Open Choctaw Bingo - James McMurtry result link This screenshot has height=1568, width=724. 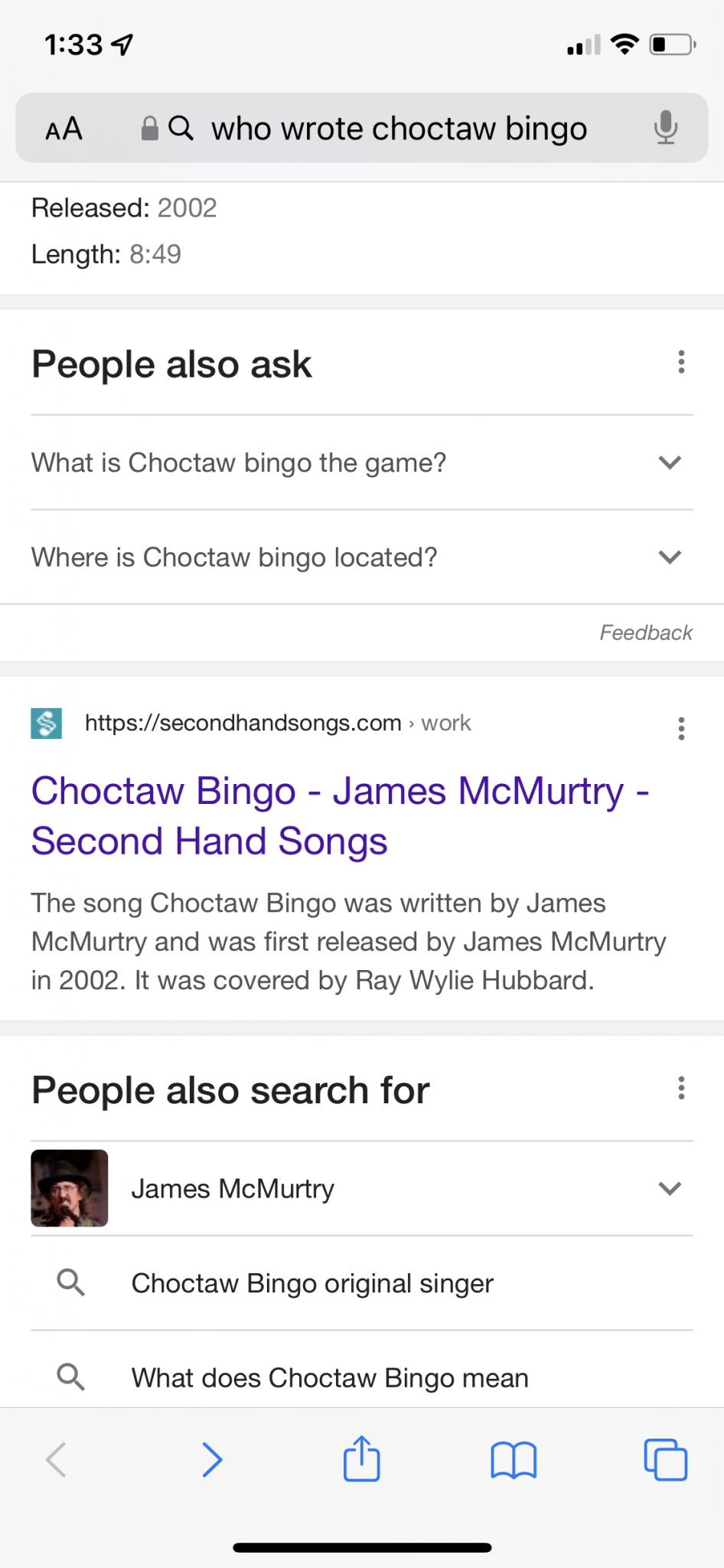click(341, 816)
